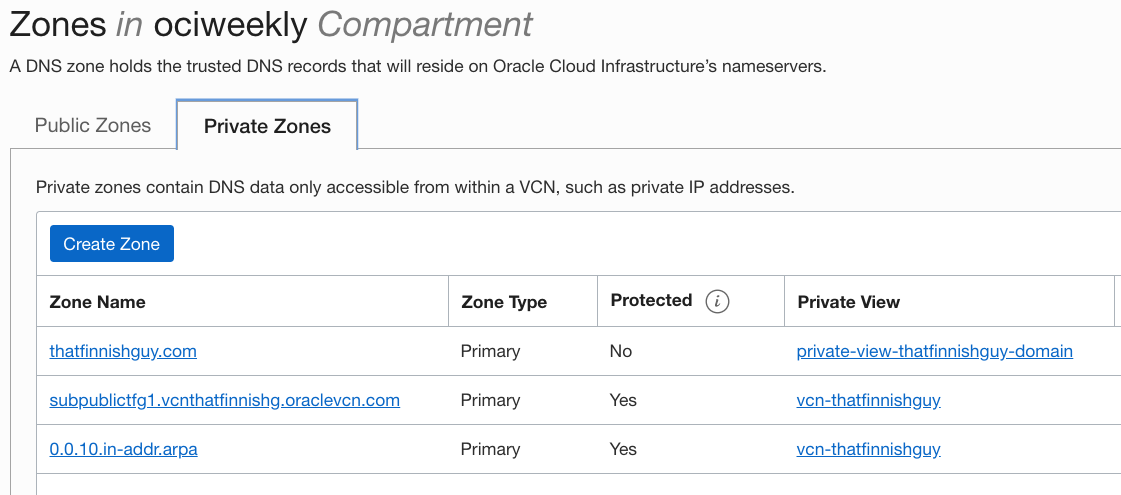Click the Protected column header text
The image size is (1121, 495).
click(651, 300)
